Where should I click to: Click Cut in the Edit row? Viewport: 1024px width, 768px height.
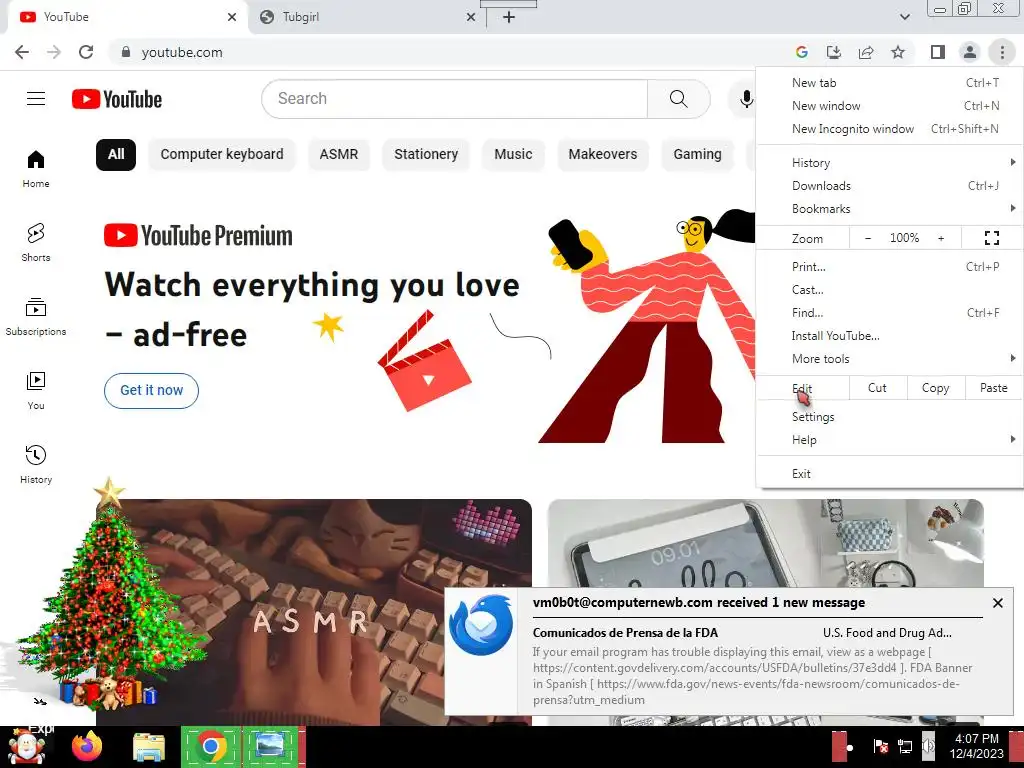coord(877,388)
